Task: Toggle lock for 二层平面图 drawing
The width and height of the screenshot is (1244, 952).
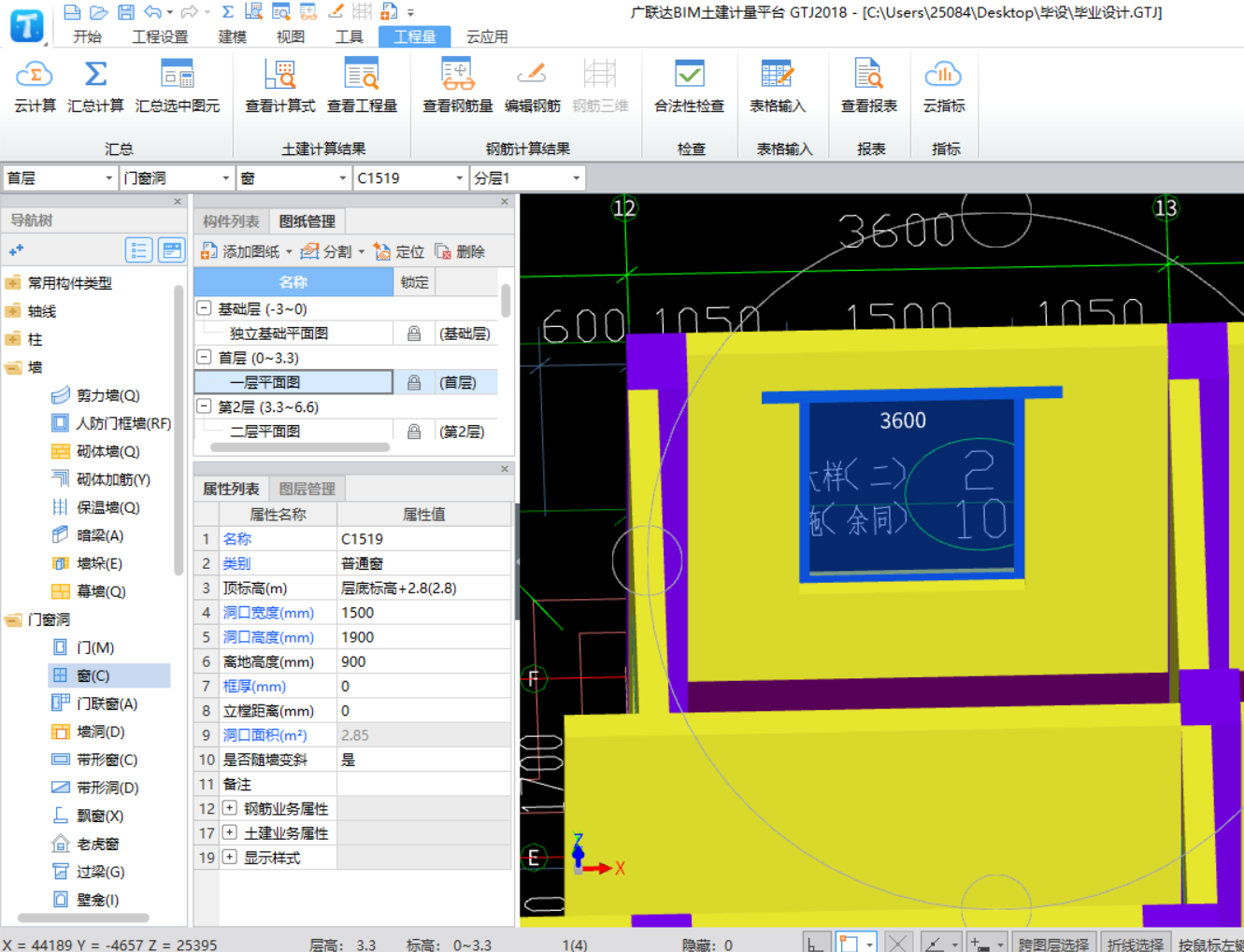Action: click(413, 432)
